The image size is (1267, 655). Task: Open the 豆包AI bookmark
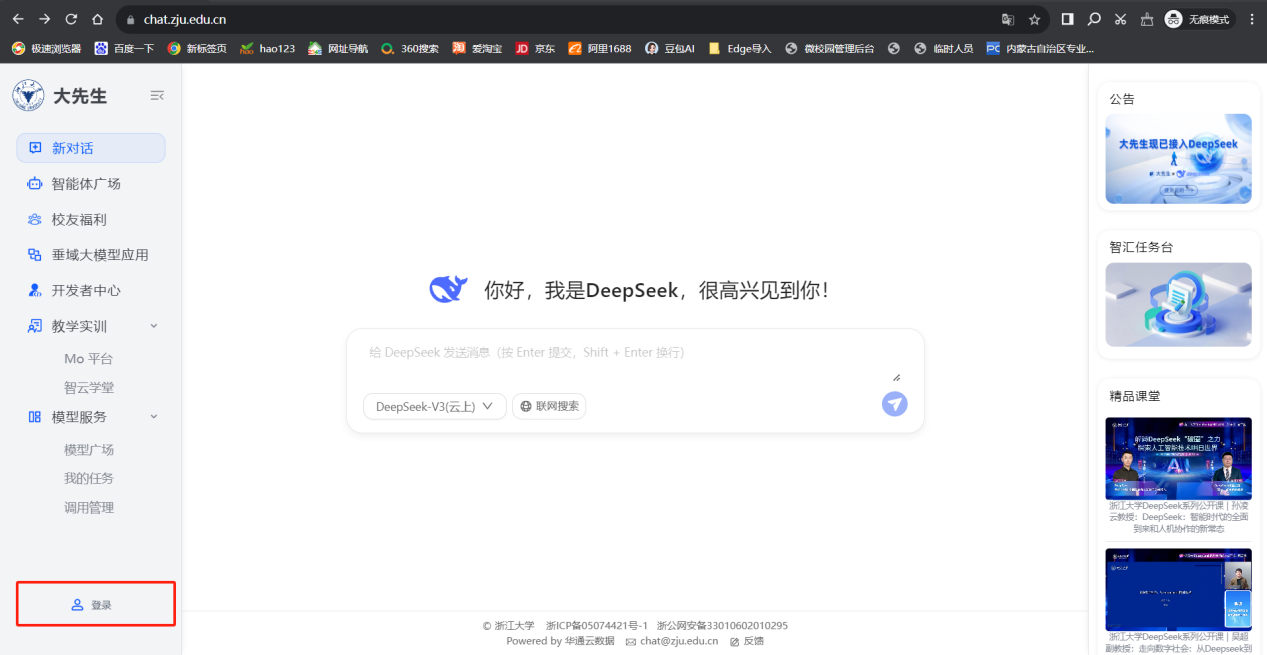pos(670,48)
